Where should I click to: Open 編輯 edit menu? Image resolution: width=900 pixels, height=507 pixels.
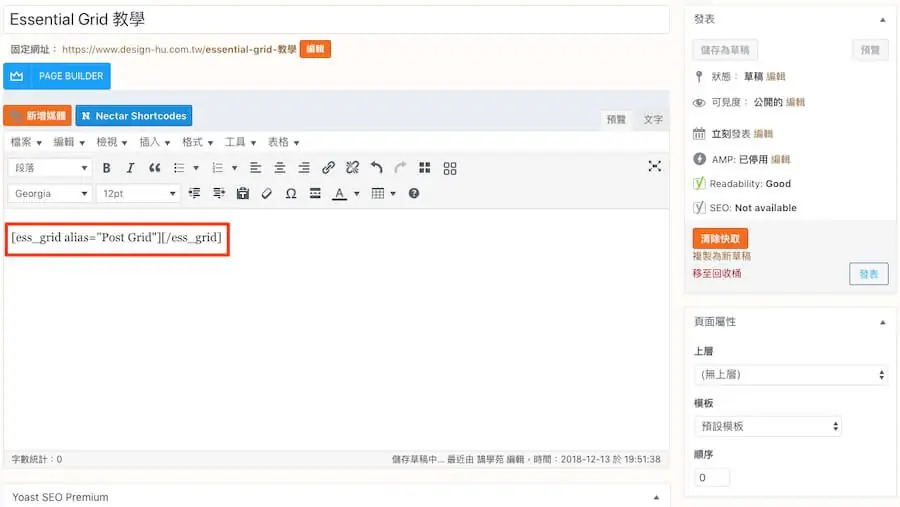(x=69, y=142)
